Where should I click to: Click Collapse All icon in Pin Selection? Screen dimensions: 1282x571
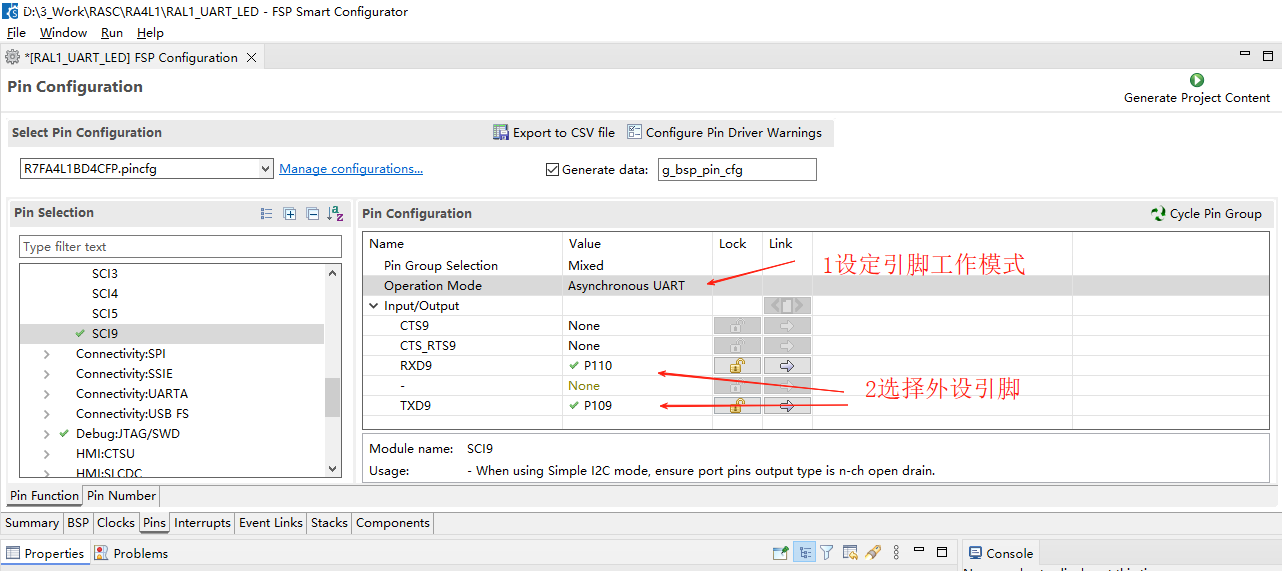click(x=313, y=213)
